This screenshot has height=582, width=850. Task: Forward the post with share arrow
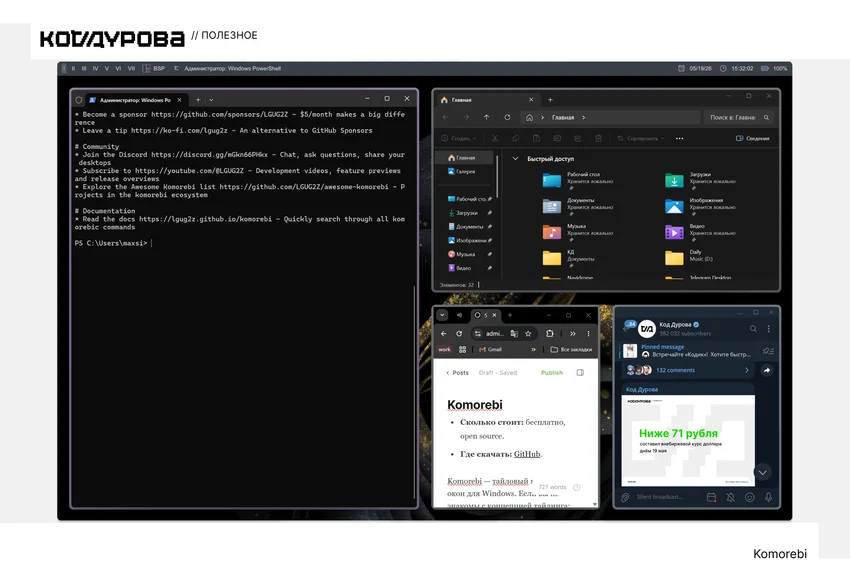coord(767,370)
